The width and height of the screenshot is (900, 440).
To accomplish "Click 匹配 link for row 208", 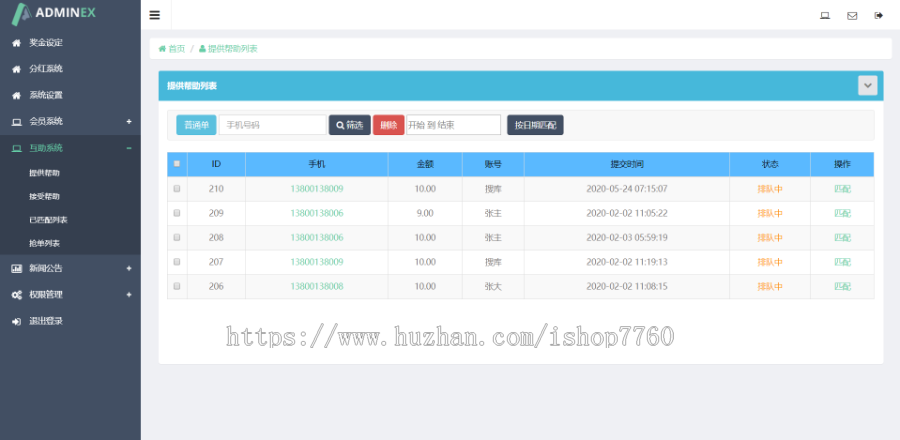I will (842, 237).
